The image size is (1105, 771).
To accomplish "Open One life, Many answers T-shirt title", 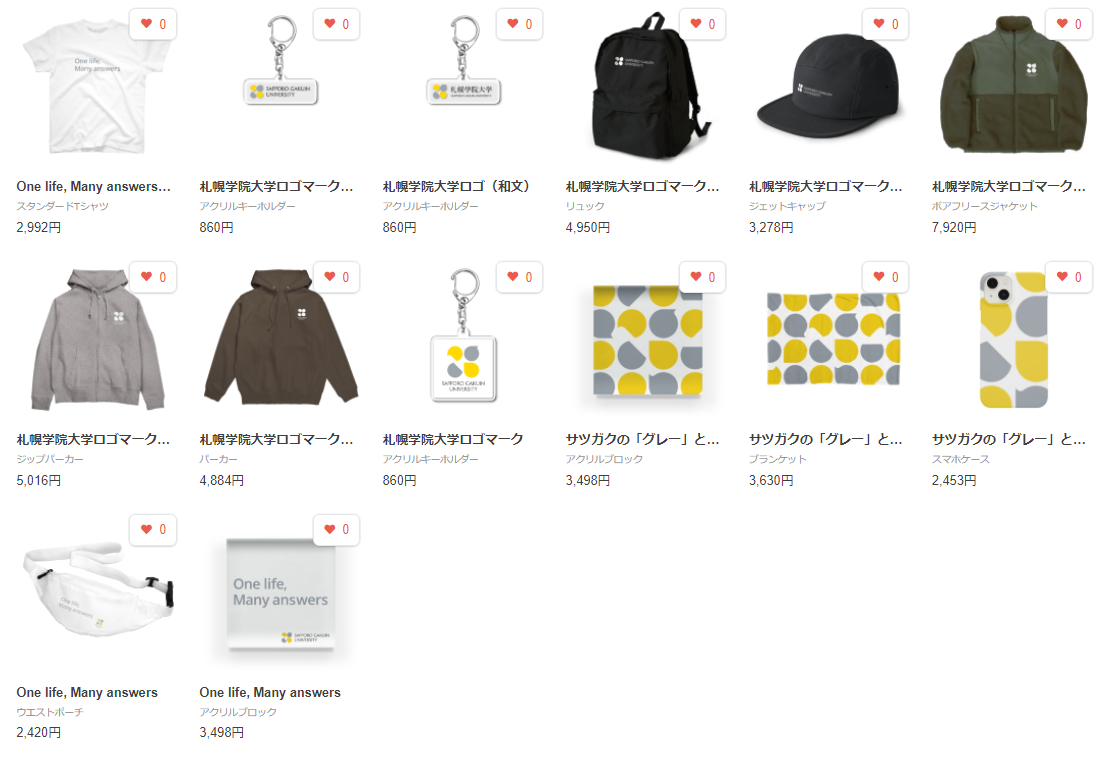I will (94, 187).
